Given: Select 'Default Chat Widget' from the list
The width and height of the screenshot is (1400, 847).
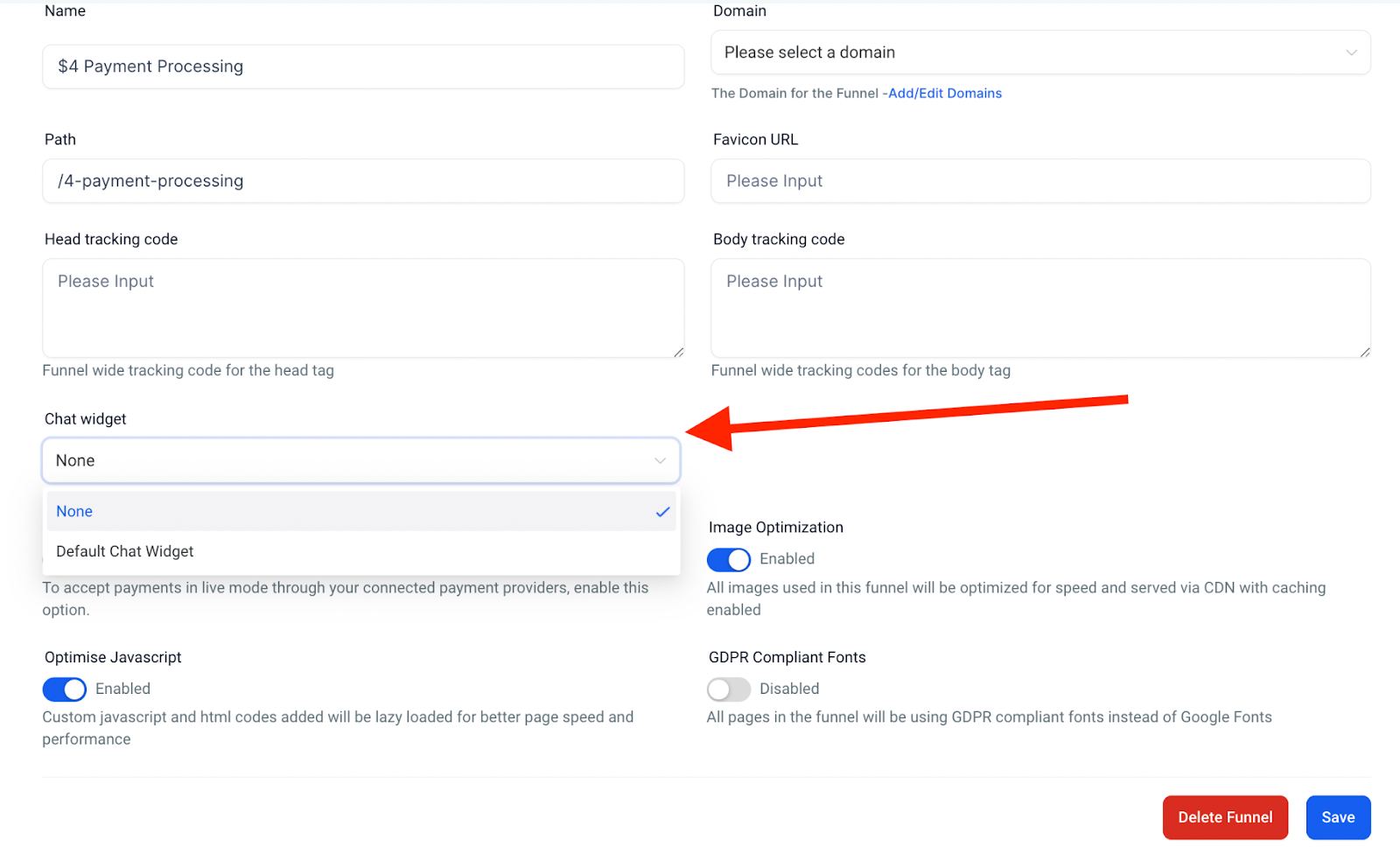Looking at the screenshot, I should (x=125, y=552).
